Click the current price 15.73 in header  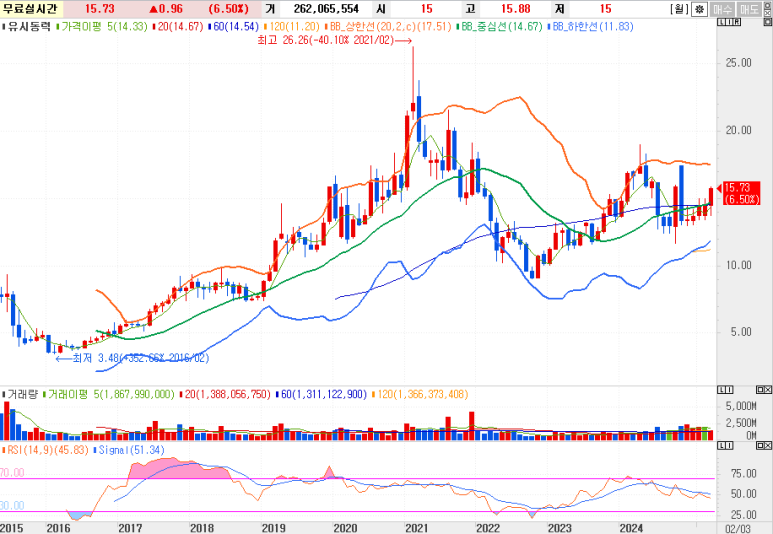pos(100,9)
